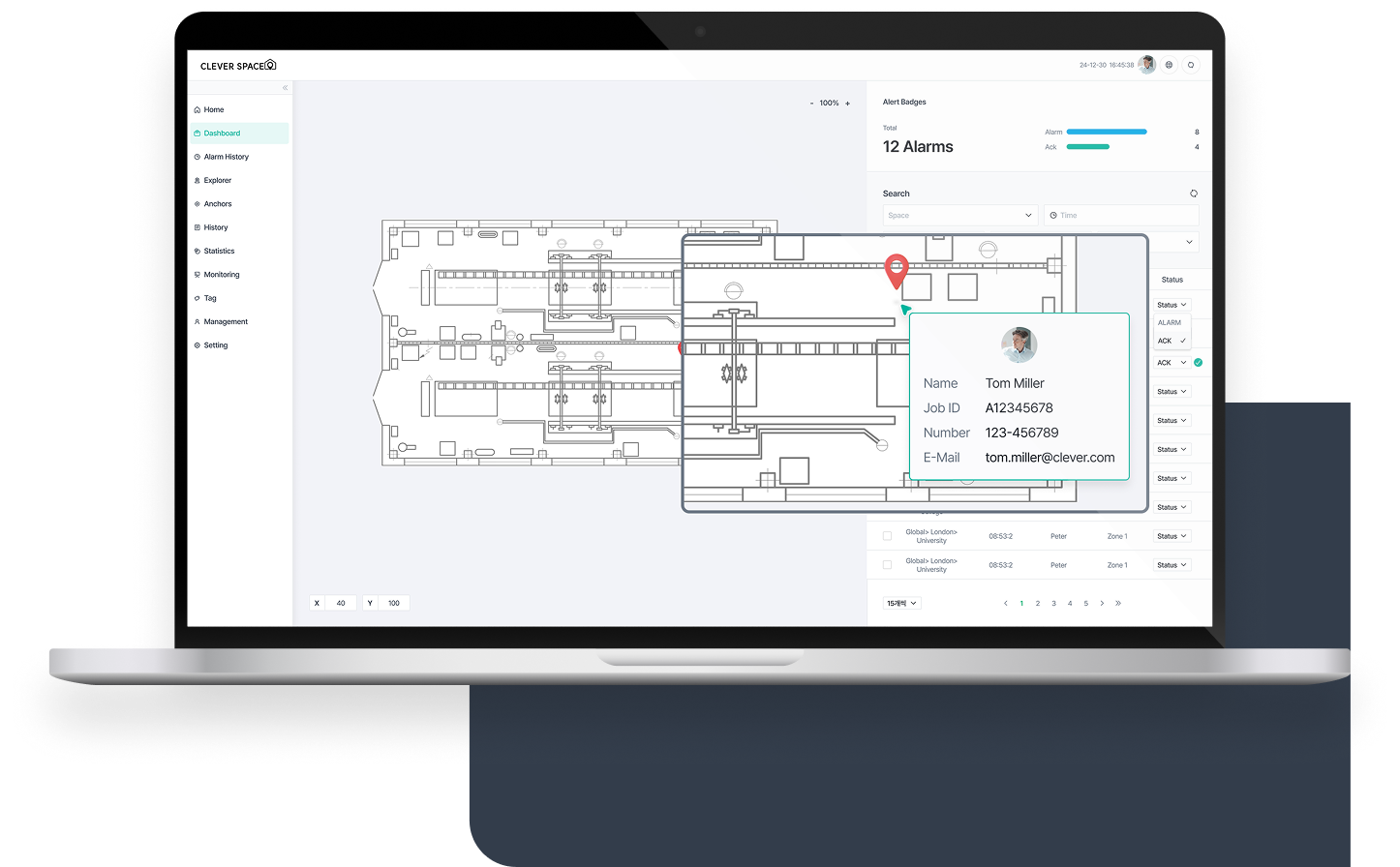Go to Statistics in the sidebar
The height and width of the screenshot is (867, 1400).
point(219,252)
